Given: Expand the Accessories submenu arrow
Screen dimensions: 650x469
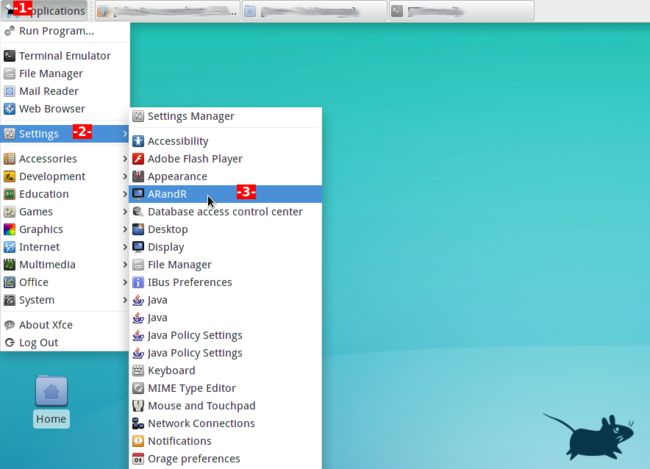Looking at the screenshot, I should pyautogui.click(x=124, y=159).
